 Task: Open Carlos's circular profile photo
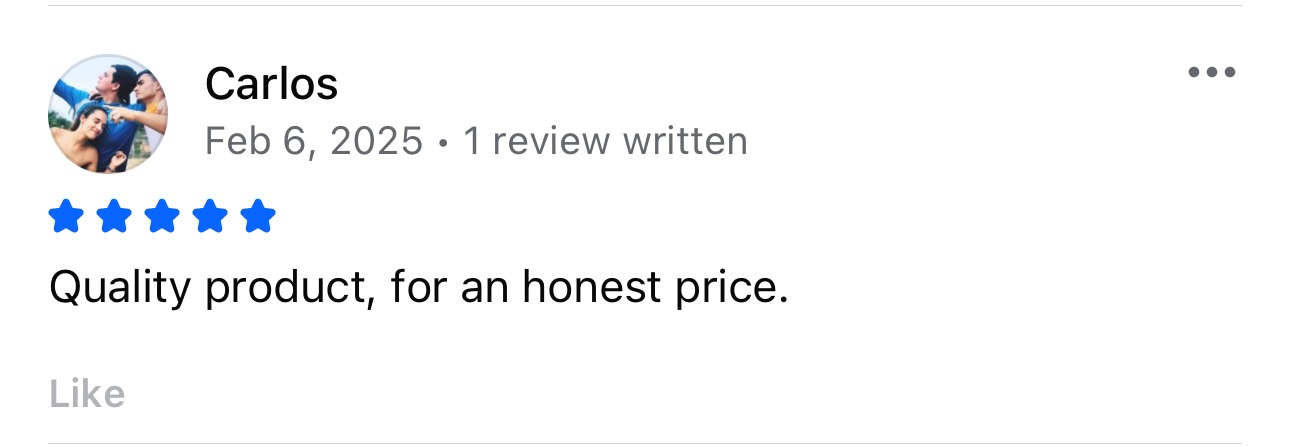click(108, 115)
